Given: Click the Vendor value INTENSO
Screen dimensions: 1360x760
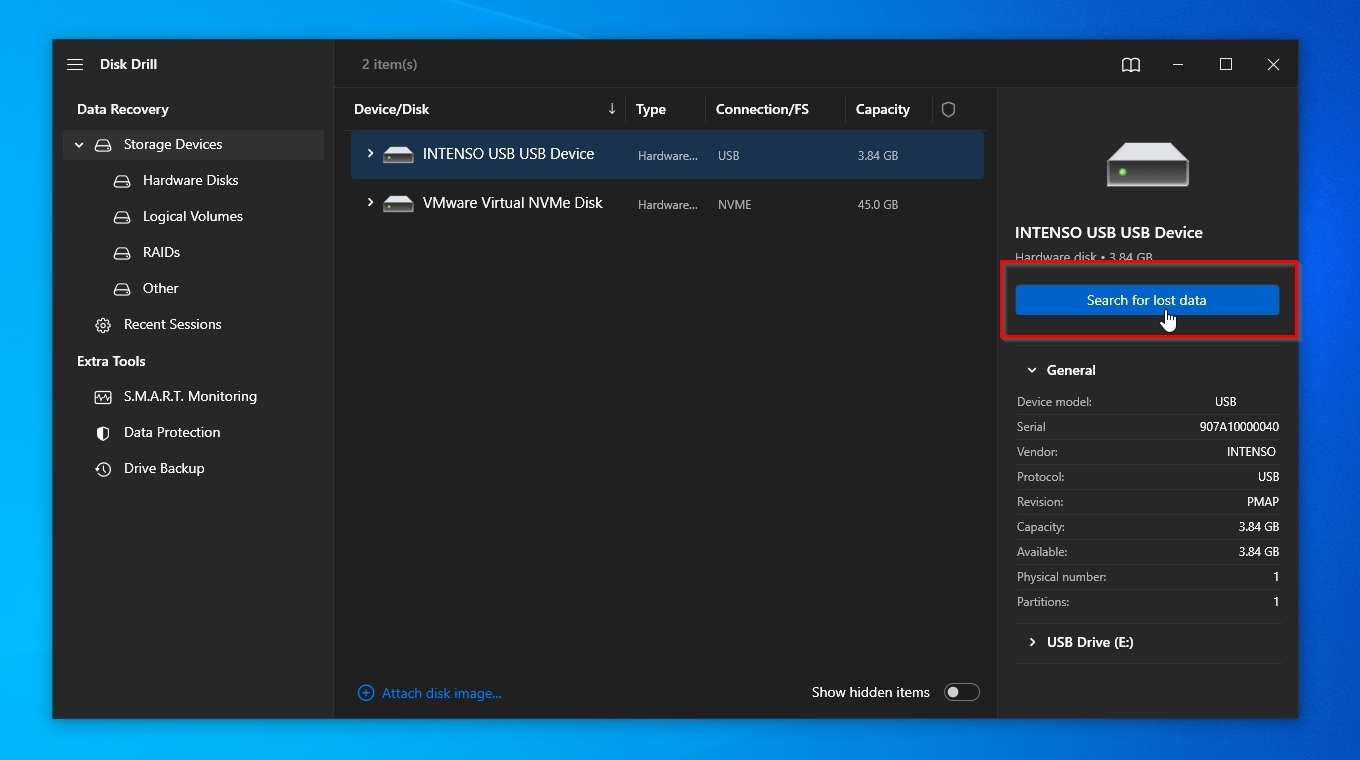Looking at the screenshot, I should [1251, 452].
